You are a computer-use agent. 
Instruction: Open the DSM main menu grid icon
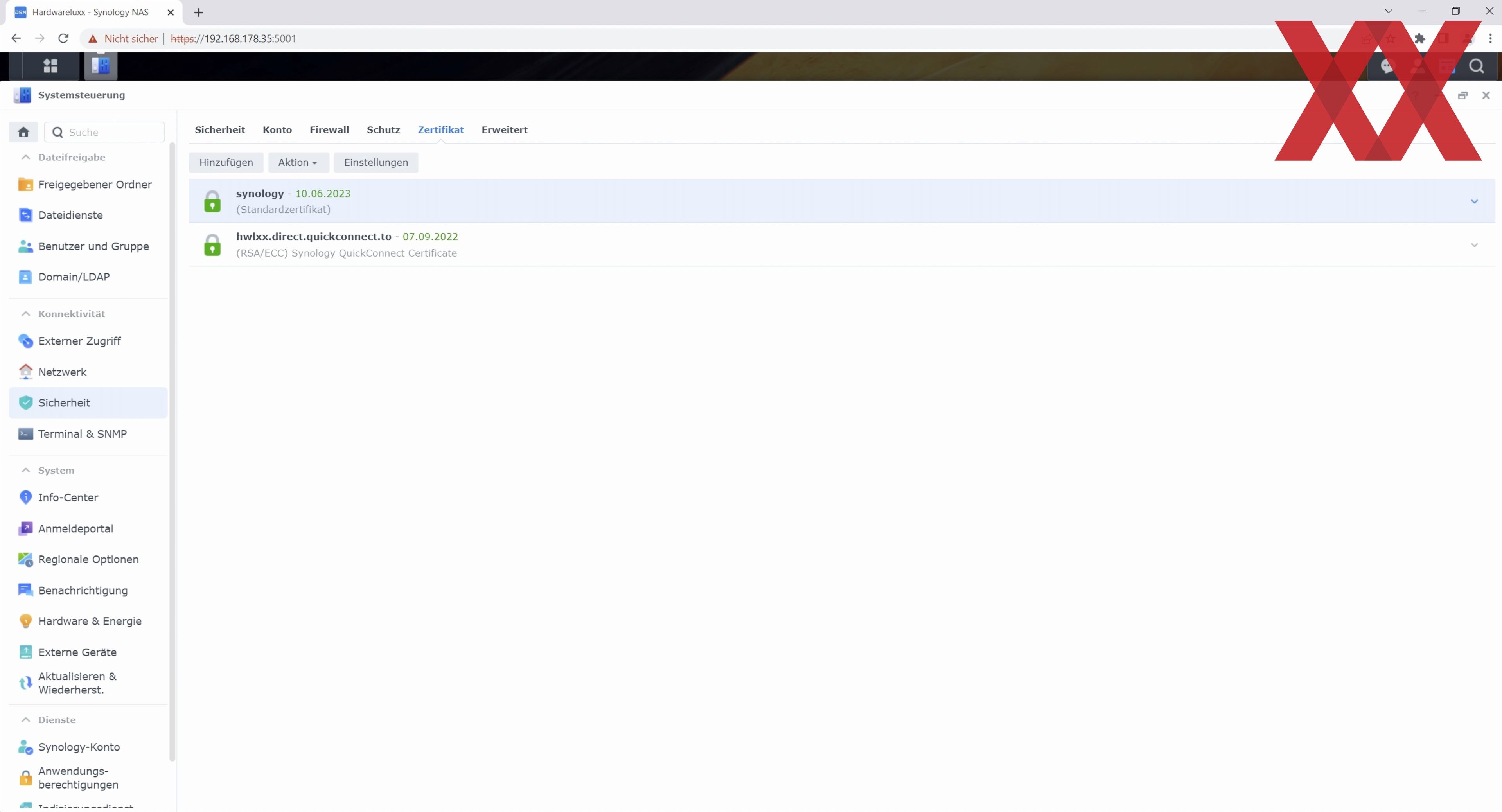pyautogui.click(x=51, y=66)
